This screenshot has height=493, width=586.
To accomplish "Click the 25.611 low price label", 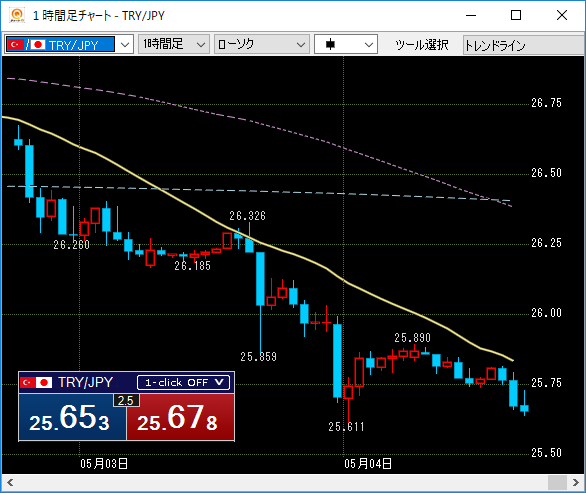I will pyautogui.click(x=346, y=426).
